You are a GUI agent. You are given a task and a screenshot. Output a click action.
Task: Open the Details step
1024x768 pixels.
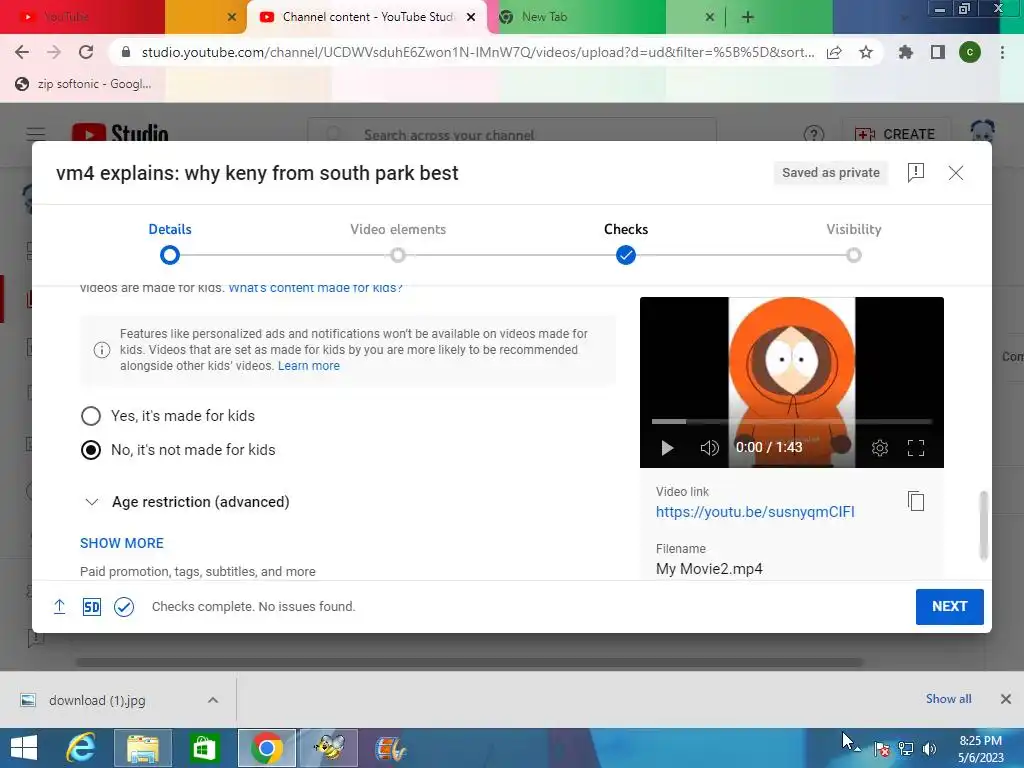pyautogui.click(x=170, y=242)
